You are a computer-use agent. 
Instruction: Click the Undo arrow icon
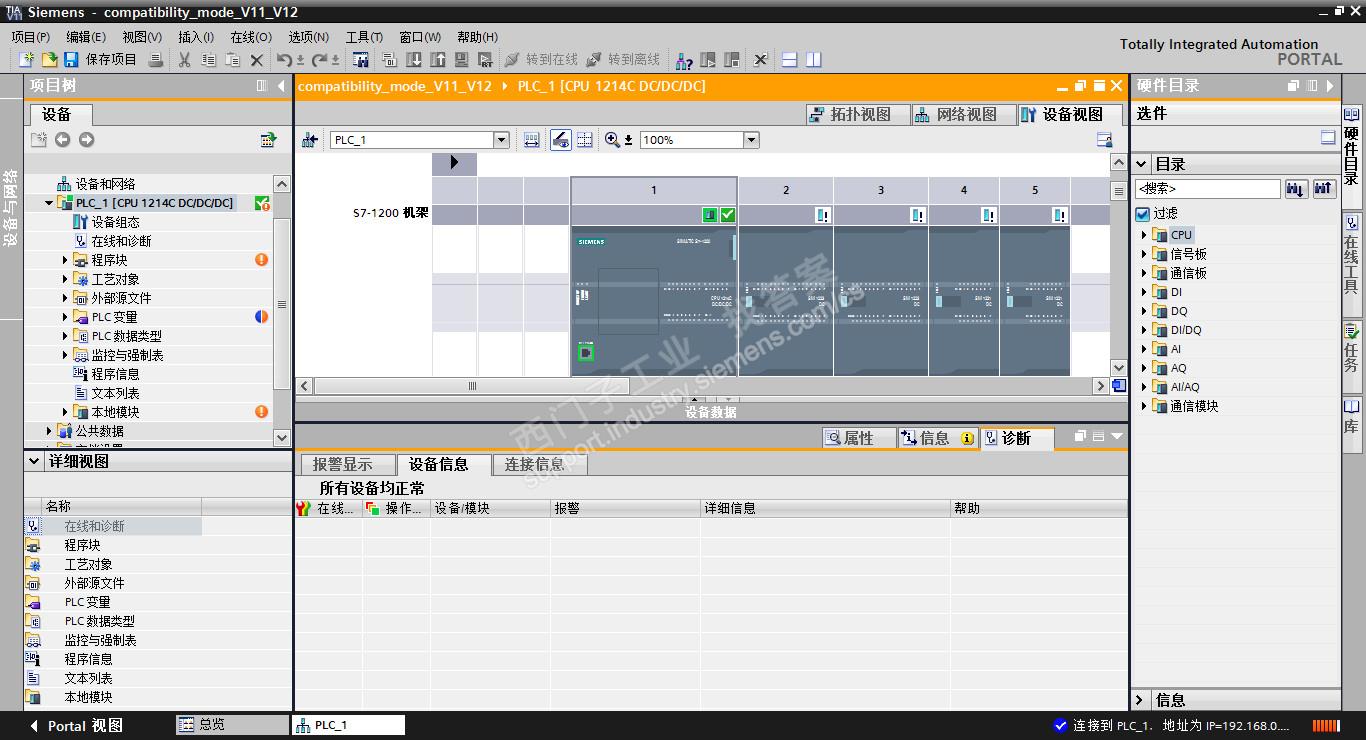pos(285,60)
